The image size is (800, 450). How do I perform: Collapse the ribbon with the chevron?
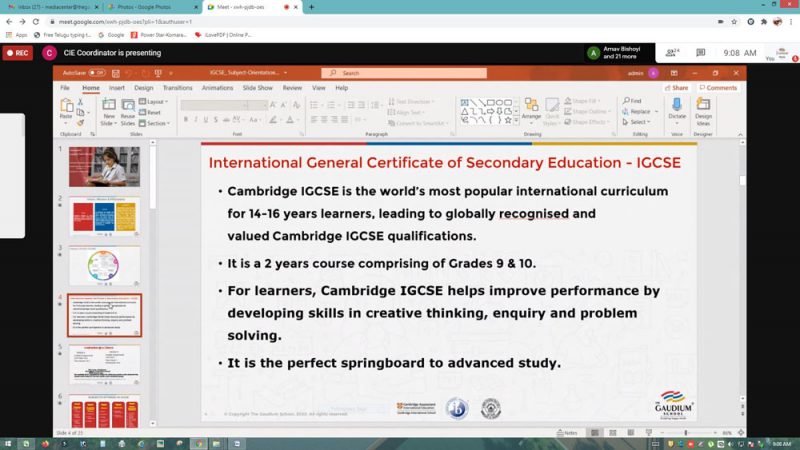click(740, 134)
